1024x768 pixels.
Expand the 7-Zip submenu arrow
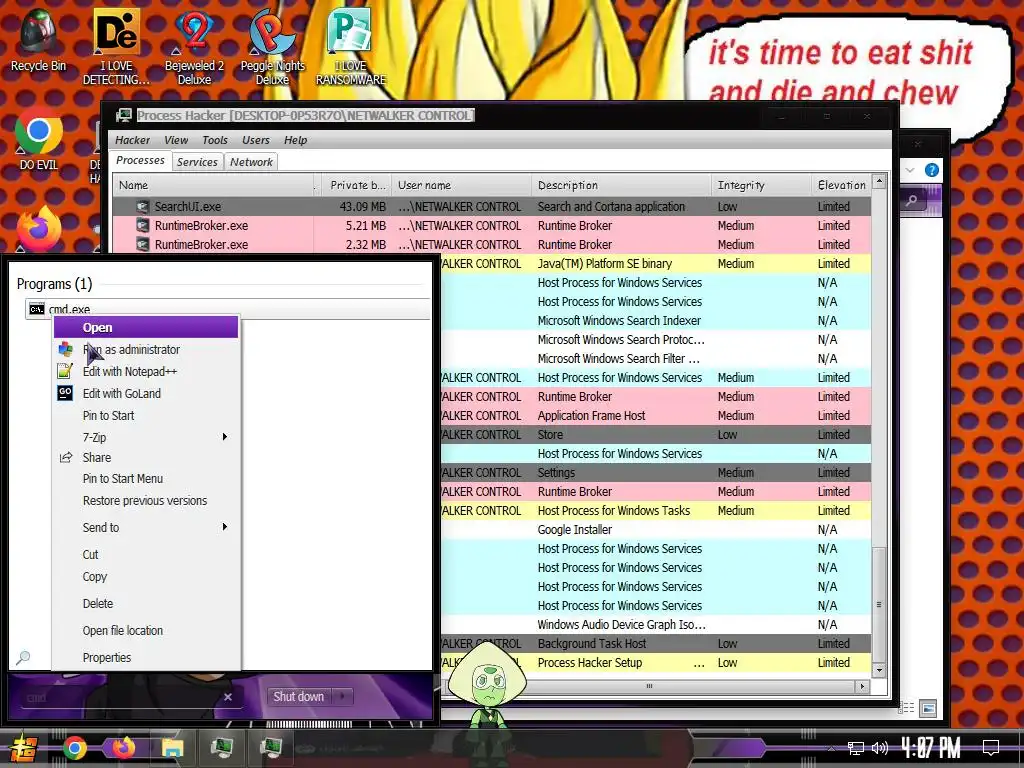tap(225, 437)
